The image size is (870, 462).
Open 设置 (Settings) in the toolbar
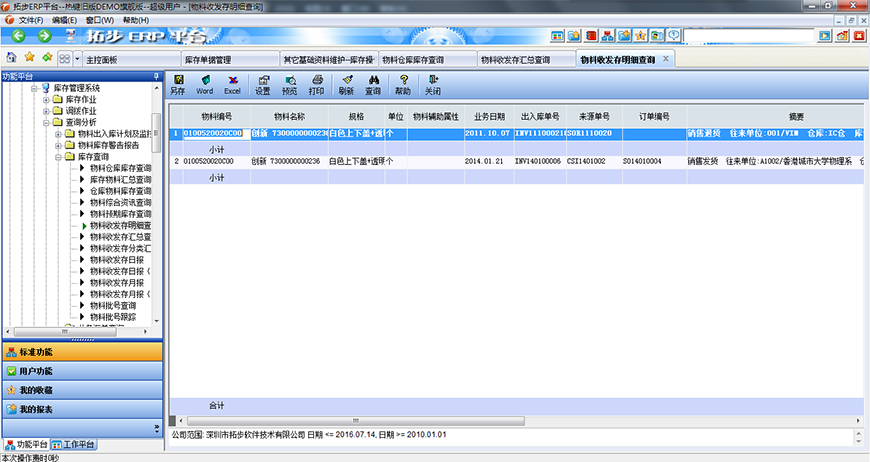(x=263, y=84)
